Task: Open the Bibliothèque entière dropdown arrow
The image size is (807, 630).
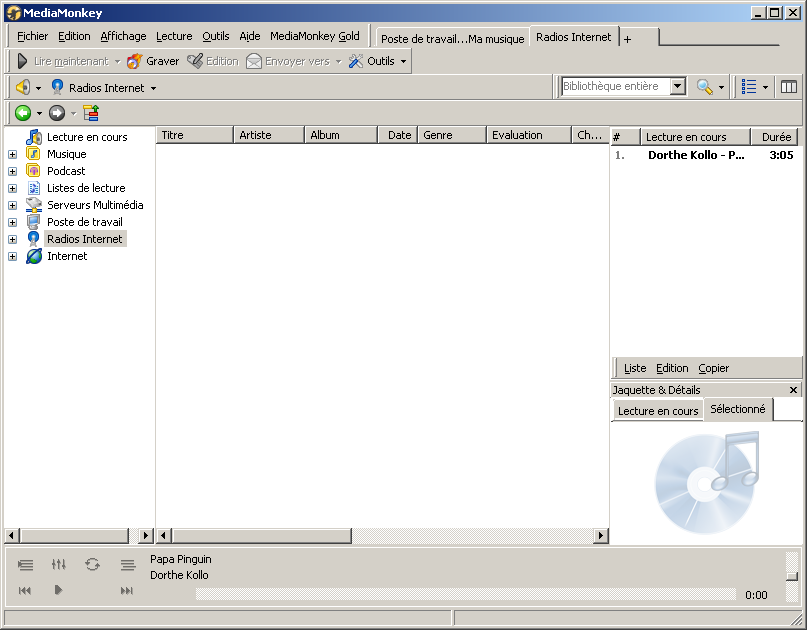Action: tap(678, 86)
